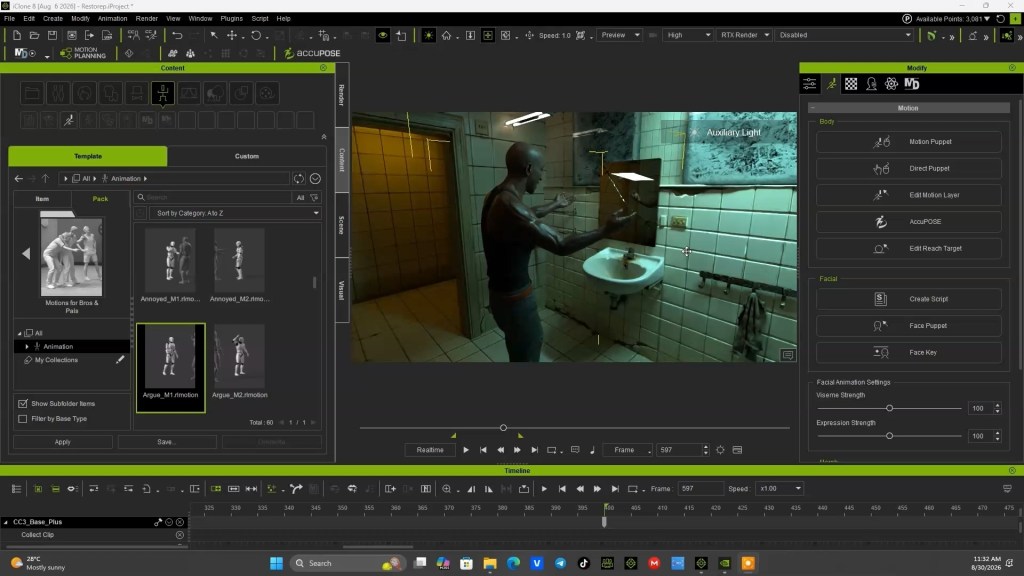Open the Render menu
Viewport: 1024px width, 576px height.
click(x=146, y=18)
